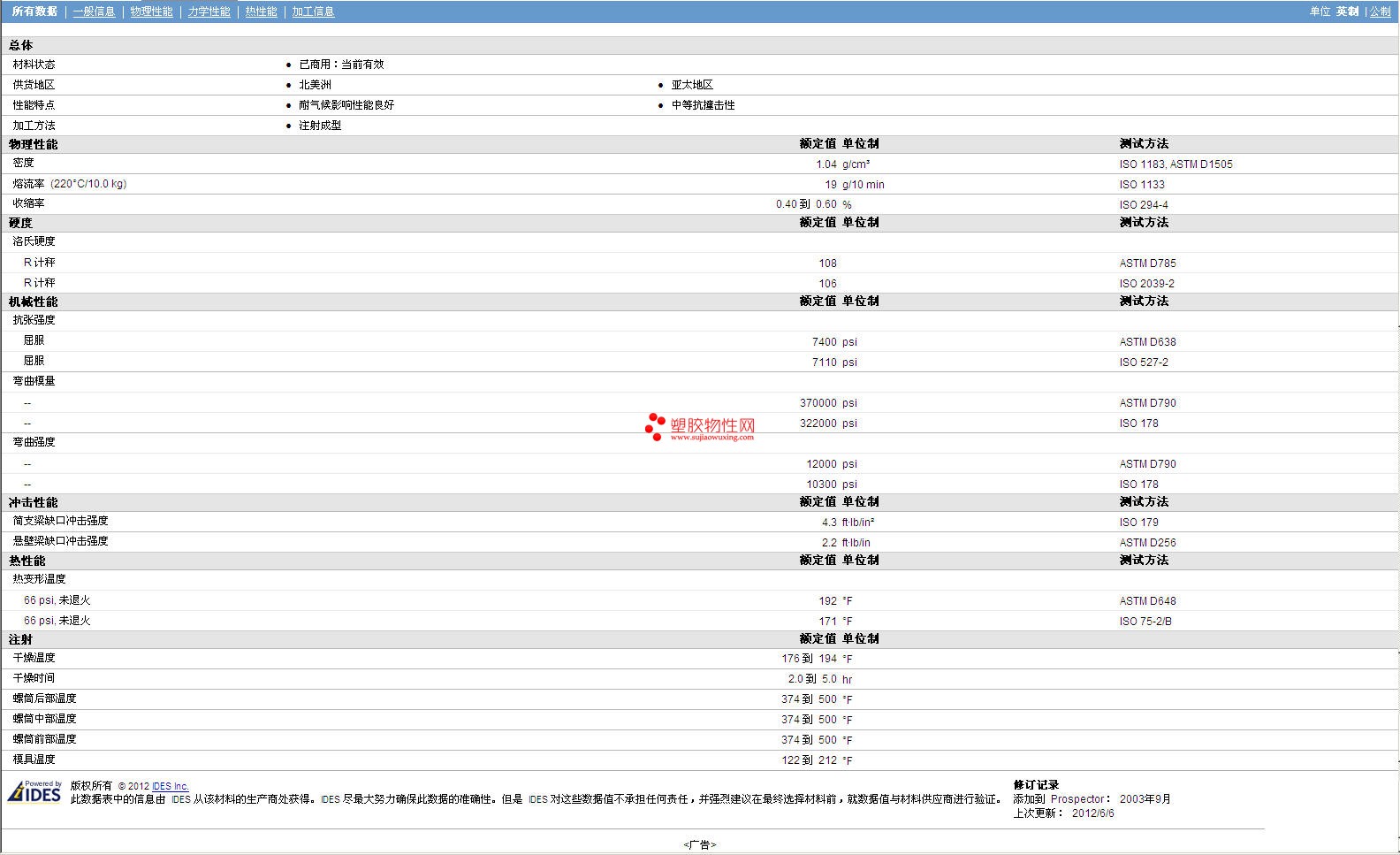Select tensile strength value 7110
Screen dimensions: 1400x855
(x=824, y=363)
